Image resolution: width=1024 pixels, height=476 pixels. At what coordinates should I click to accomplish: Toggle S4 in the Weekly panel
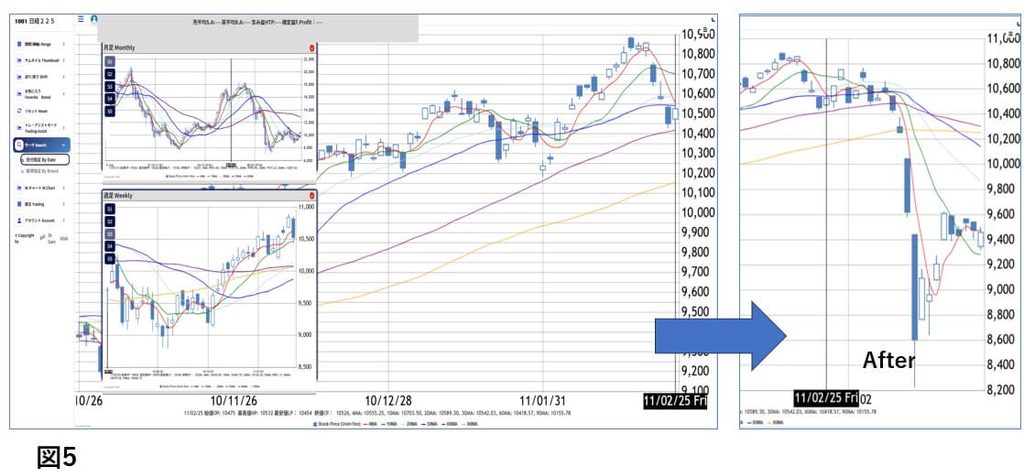pos(110,246)
